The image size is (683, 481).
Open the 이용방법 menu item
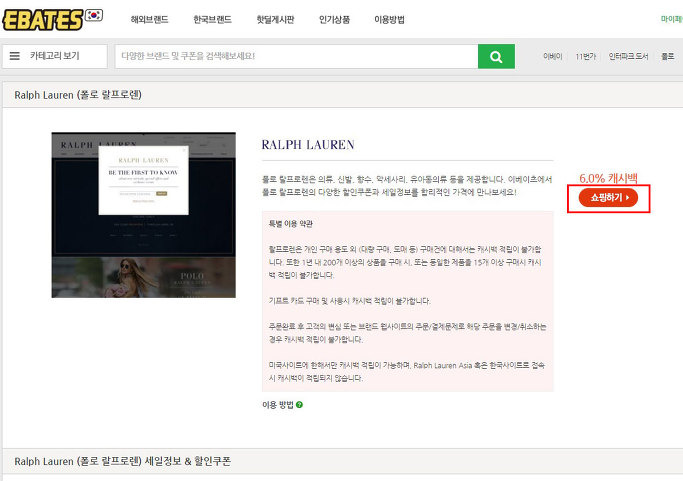pyautogui.click(x=389, y=20)
